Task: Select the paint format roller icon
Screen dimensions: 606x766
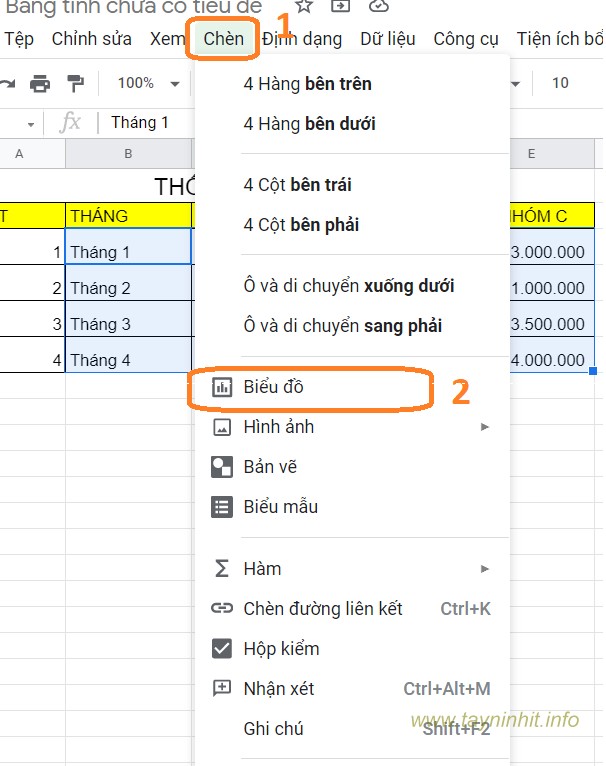Action: [75, 83]
